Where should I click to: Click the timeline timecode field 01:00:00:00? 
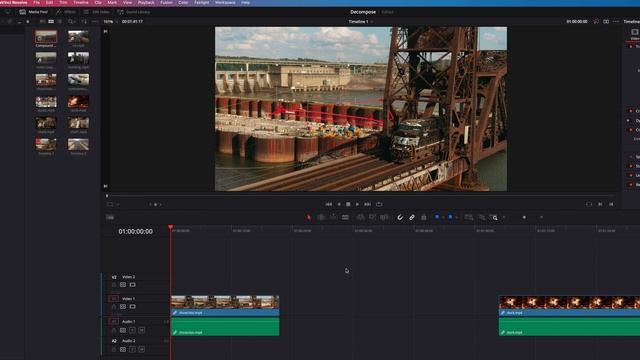point(136,231)
